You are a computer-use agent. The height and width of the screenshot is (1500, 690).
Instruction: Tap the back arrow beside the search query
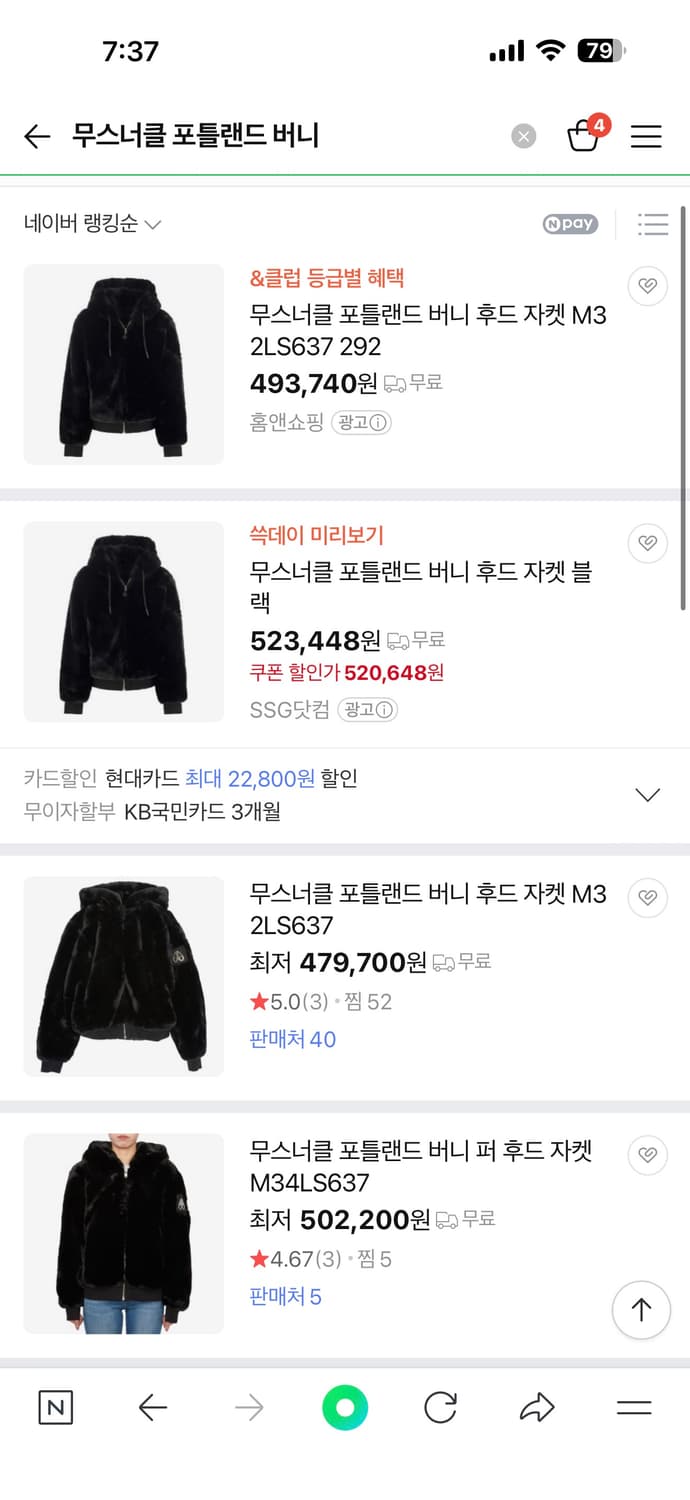36,136
